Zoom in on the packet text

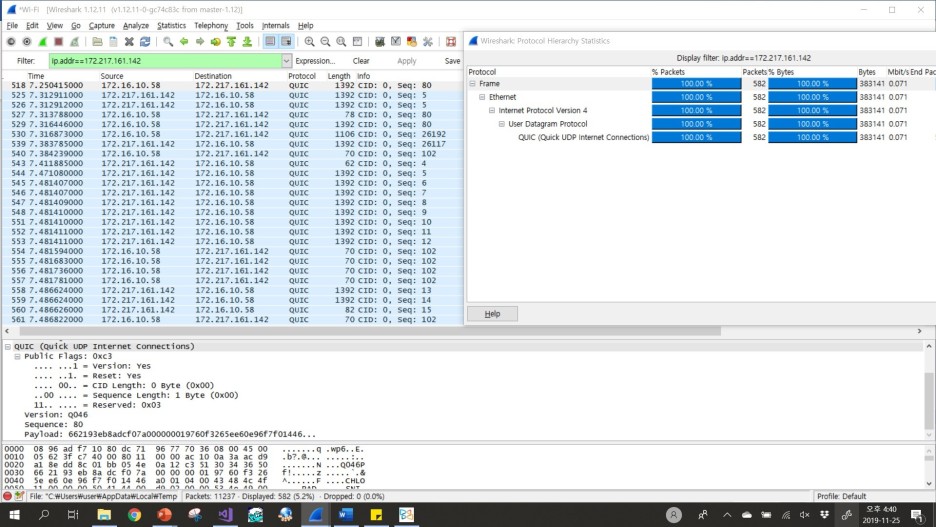pyautogui.click(x=309, y=41)
